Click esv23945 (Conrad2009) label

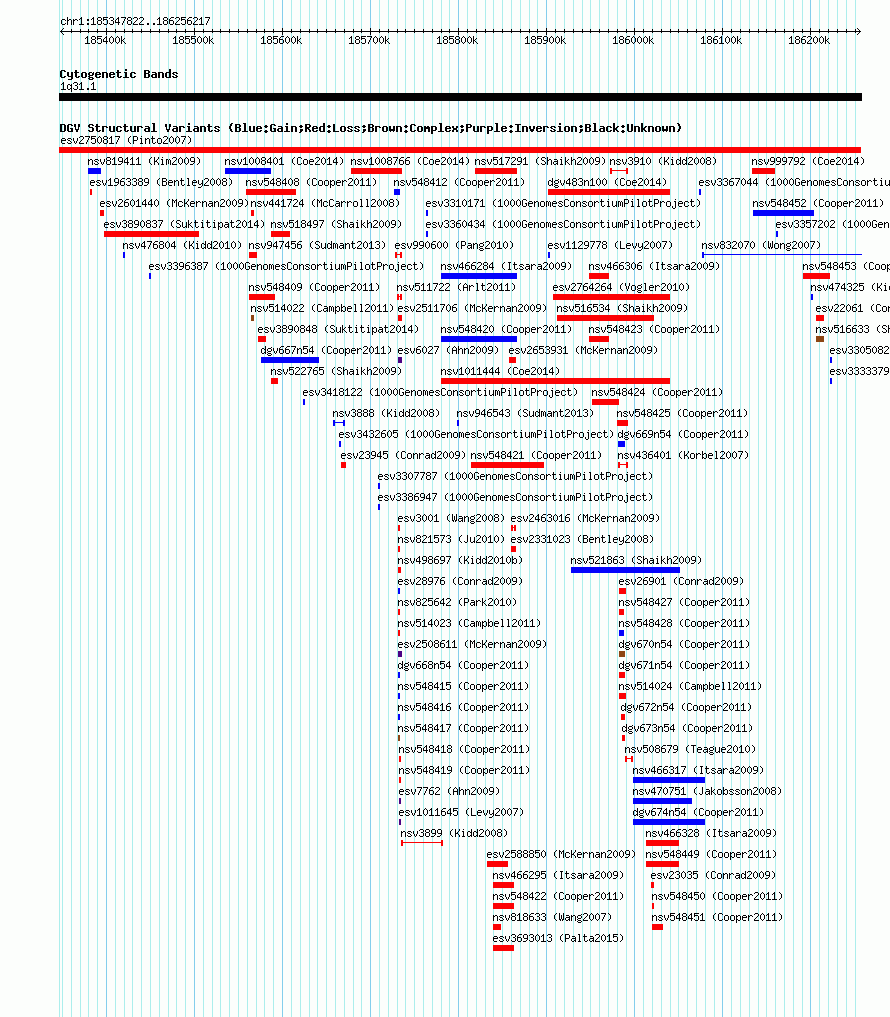click(403, 455)
